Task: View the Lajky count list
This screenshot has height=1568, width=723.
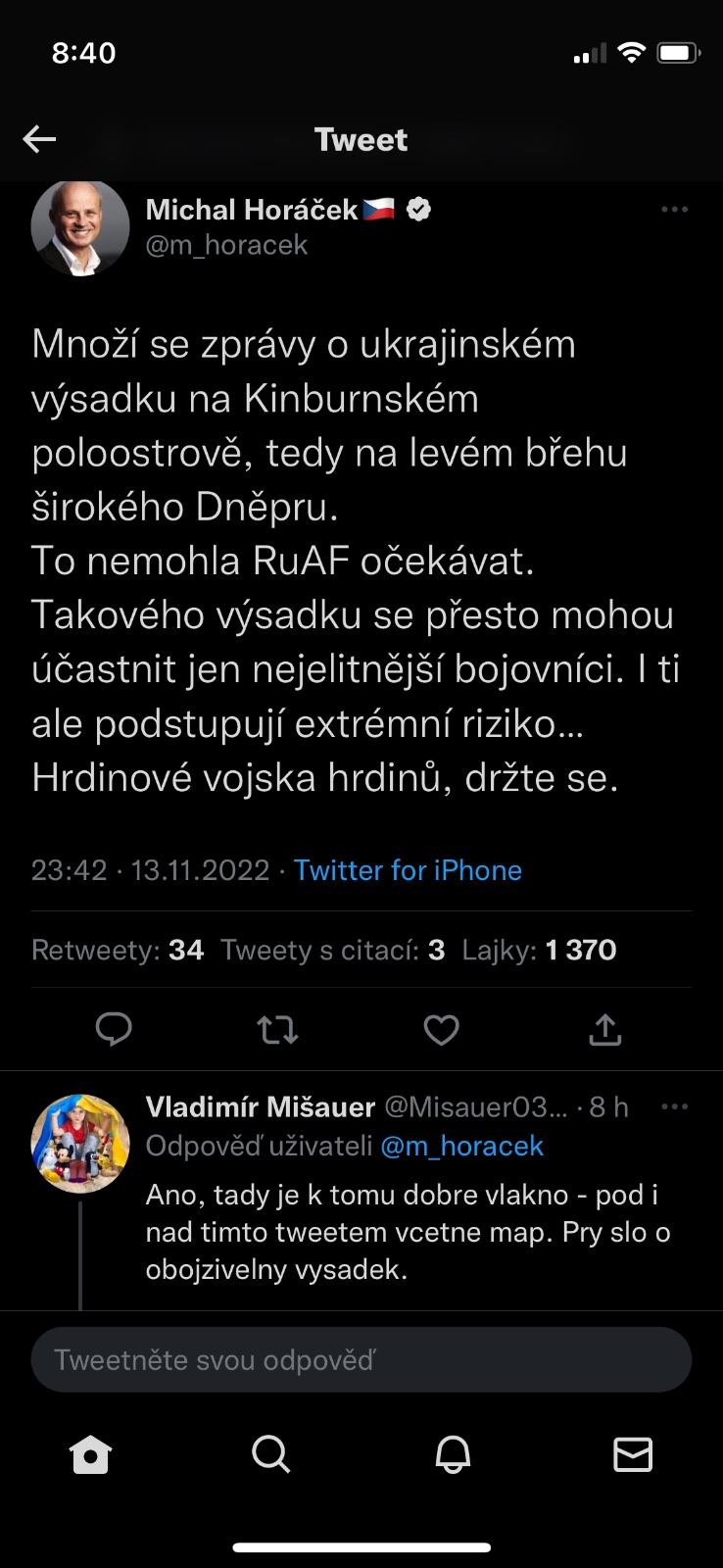Action: [539, 950]
